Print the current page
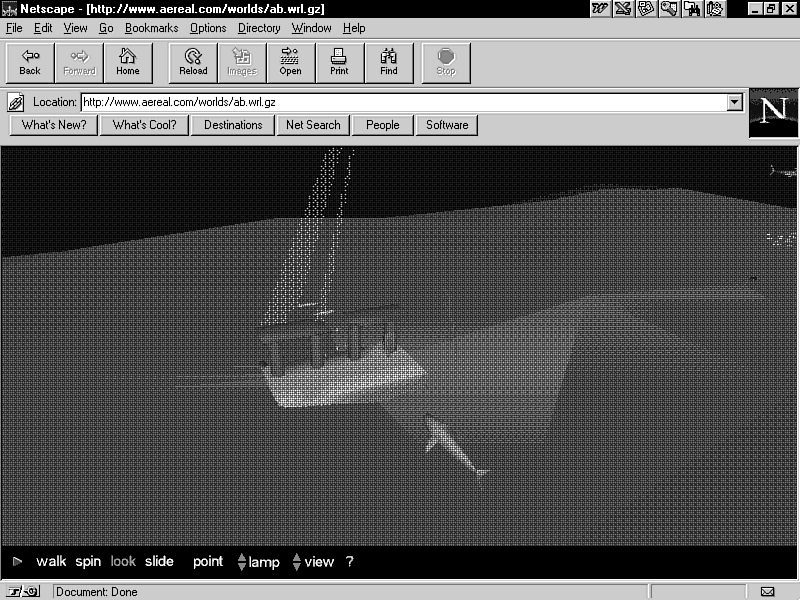The height and width of the screenshot is (600, 800). [339, 62]
